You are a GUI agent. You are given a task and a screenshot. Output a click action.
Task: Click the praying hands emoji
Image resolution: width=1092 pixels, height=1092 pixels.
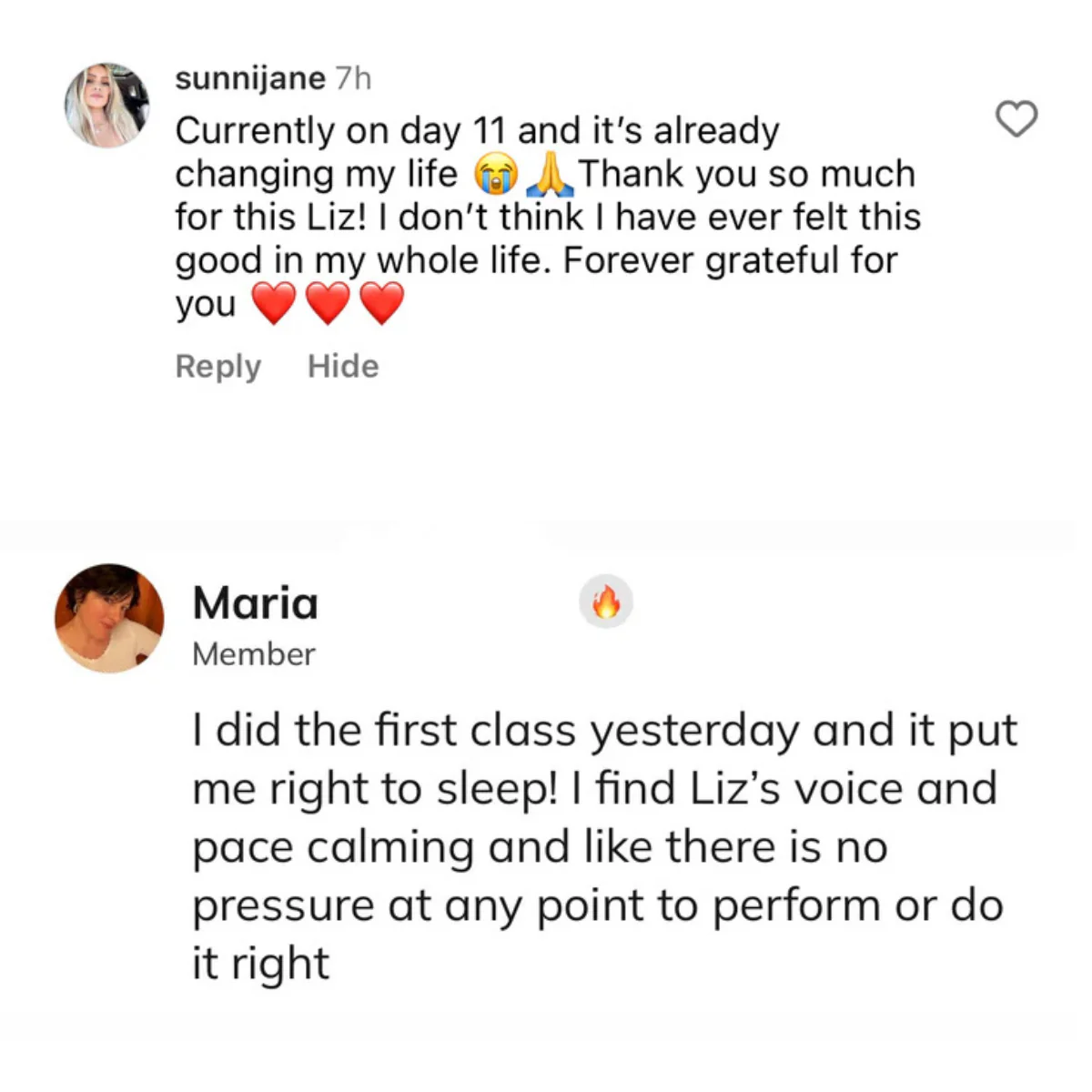click(551, 175)
